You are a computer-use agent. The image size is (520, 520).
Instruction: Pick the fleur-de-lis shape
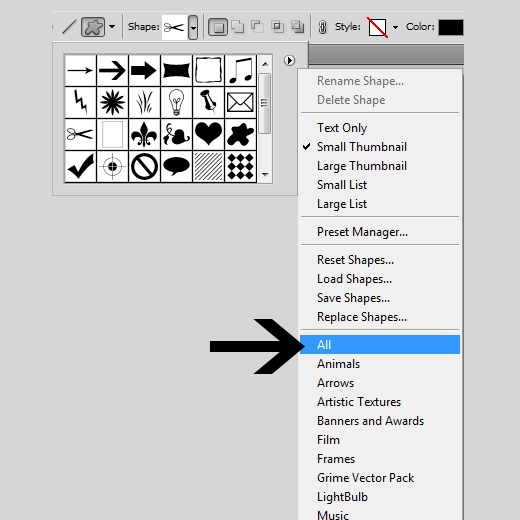tap(144, 134)
